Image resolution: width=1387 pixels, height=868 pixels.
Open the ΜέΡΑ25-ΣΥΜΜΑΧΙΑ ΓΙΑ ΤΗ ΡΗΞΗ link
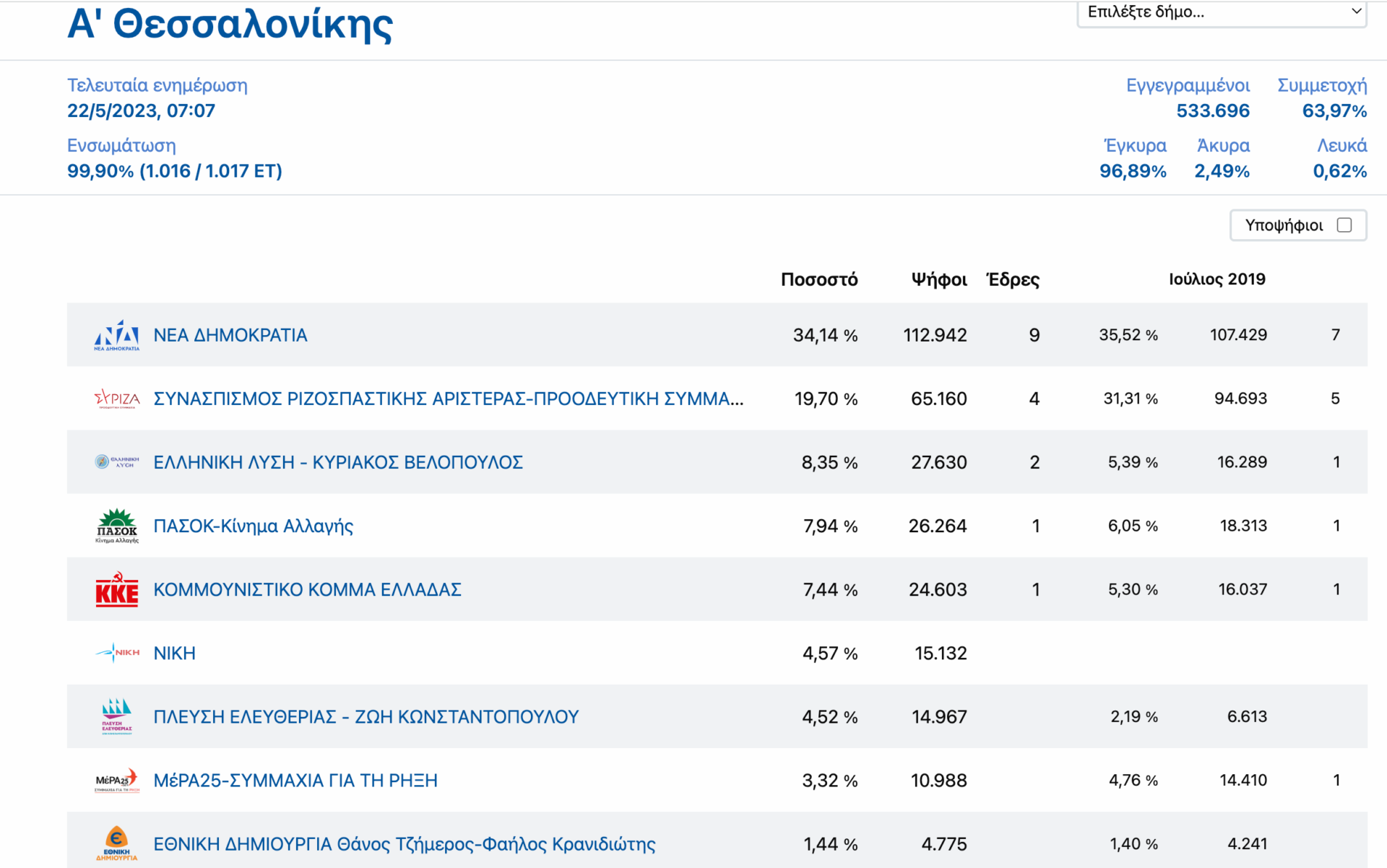tap(295, 780)
